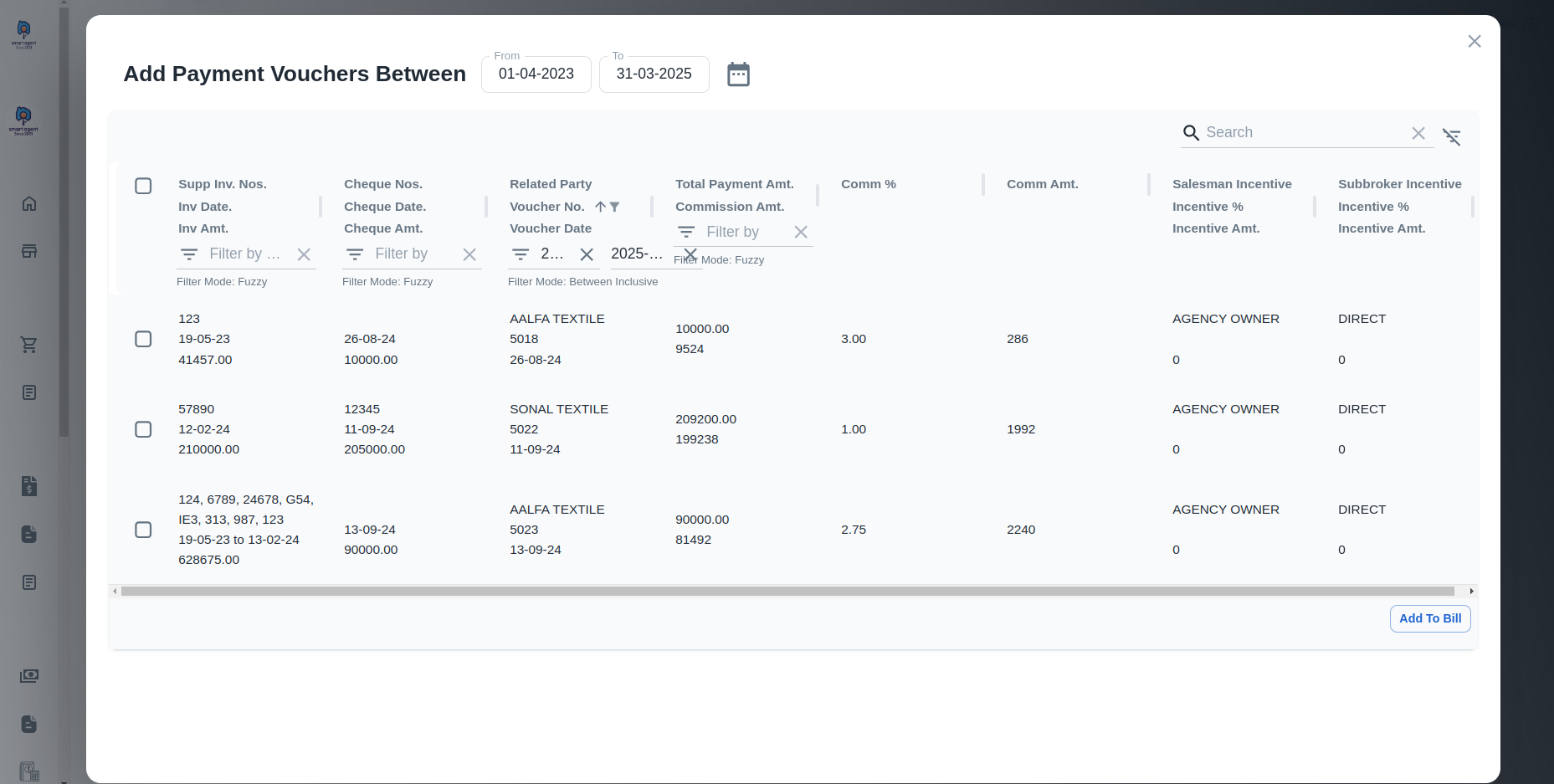Click the clear all filters icon
This screenshot has width=1554, height=784.
click(x=1452, y=136)
